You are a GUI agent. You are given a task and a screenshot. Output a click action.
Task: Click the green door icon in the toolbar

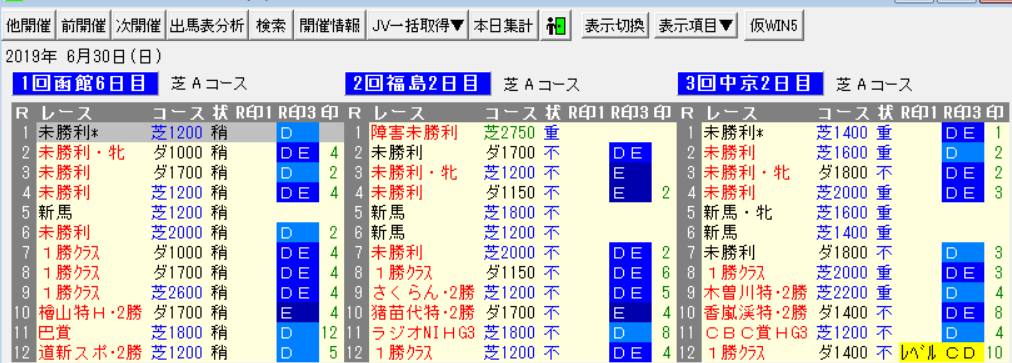coord(556,26)
